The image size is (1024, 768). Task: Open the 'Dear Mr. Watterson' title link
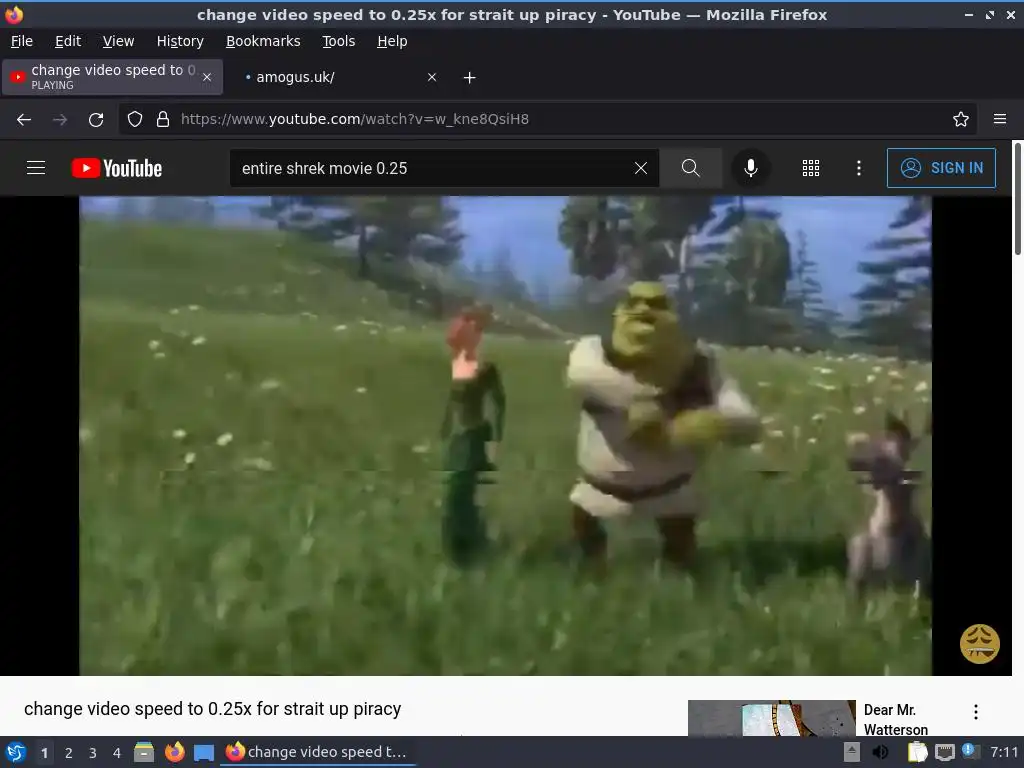(895, 719)
